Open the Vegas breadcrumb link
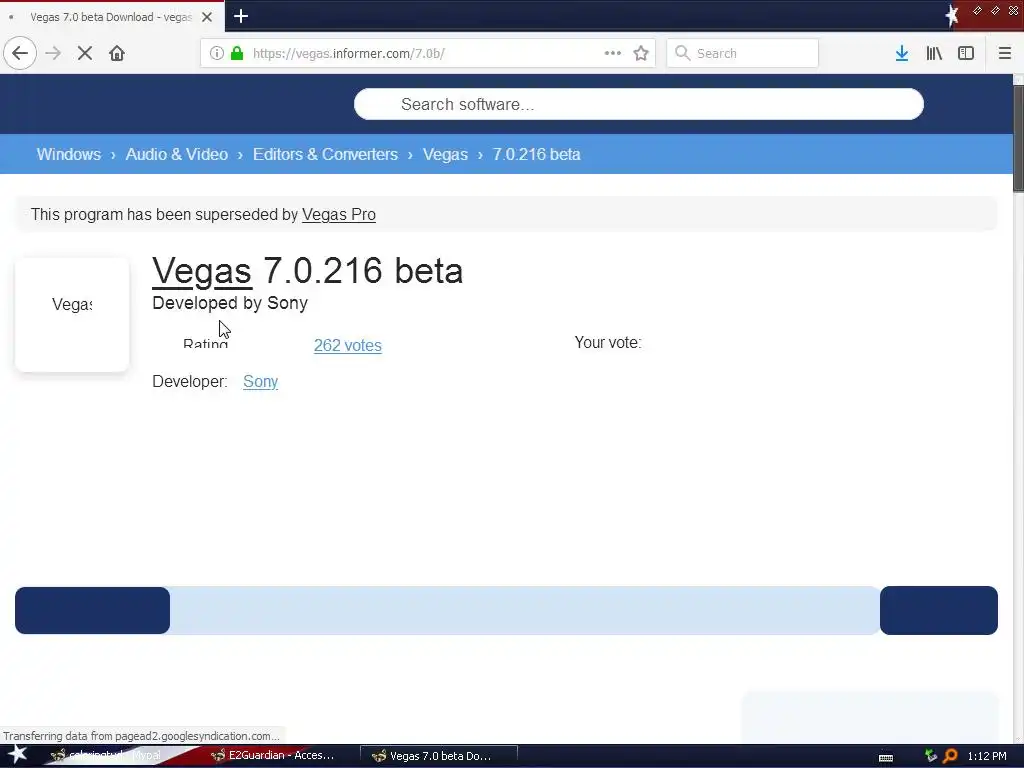The image size is (1024, 768). 445,154
